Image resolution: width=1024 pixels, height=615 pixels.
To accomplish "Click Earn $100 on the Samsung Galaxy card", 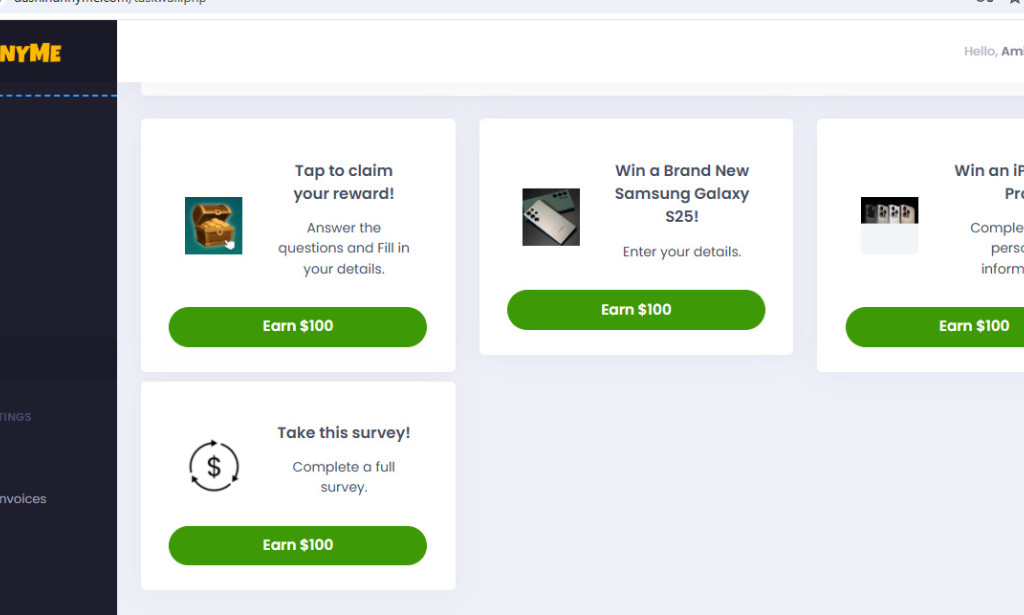I will coord(636,310).
